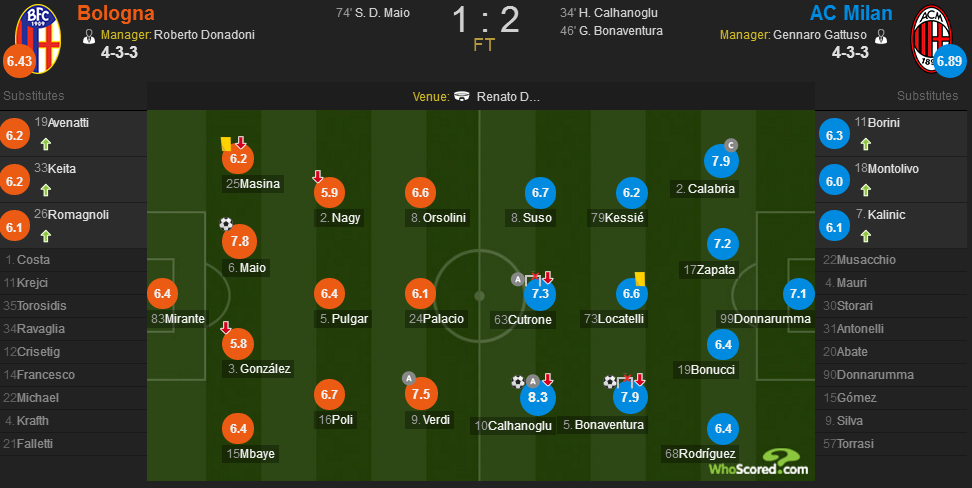Click Masina's yellow card icon
This screenshot has width=972, height=488.
226,144
